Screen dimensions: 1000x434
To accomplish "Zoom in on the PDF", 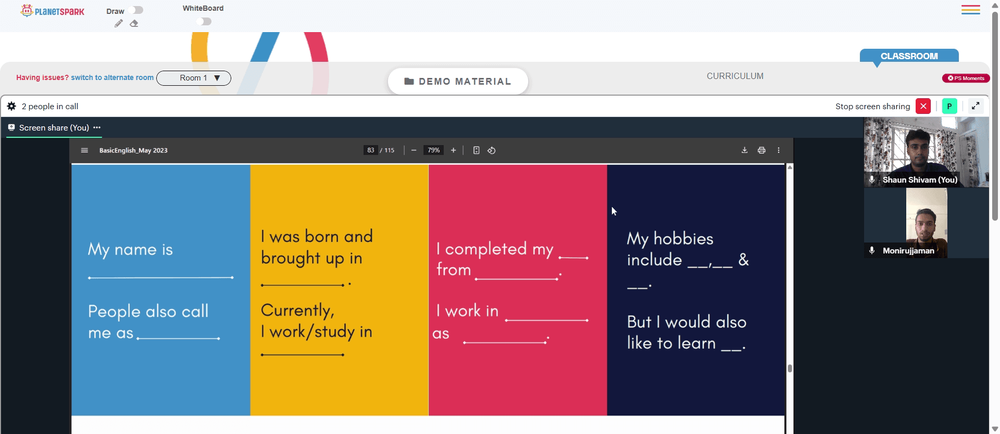I will pyautogui.click(x=453, y=150).
